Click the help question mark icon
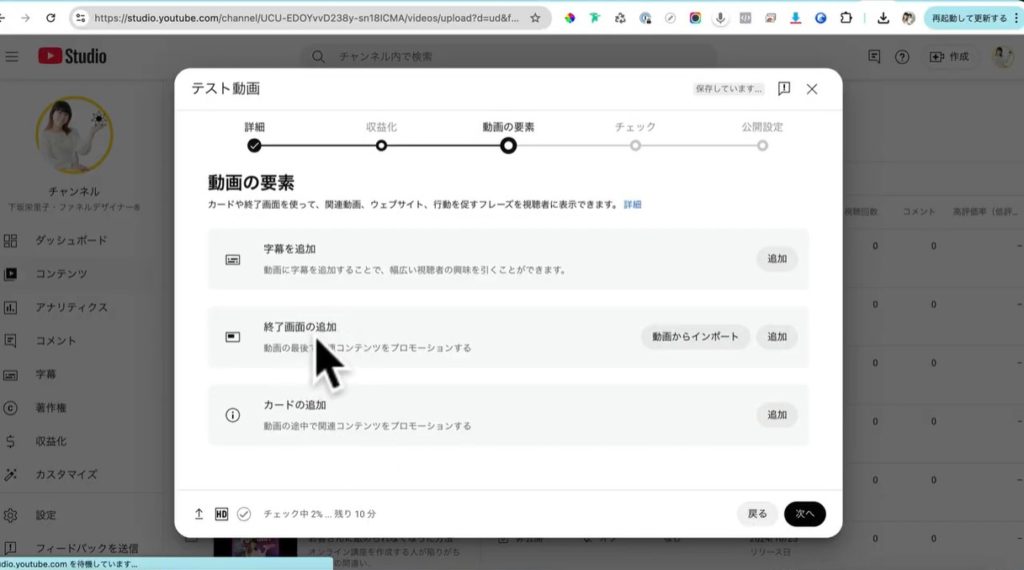The height and width of the screenshot is (570, 1024). click(x=902, y=57)
